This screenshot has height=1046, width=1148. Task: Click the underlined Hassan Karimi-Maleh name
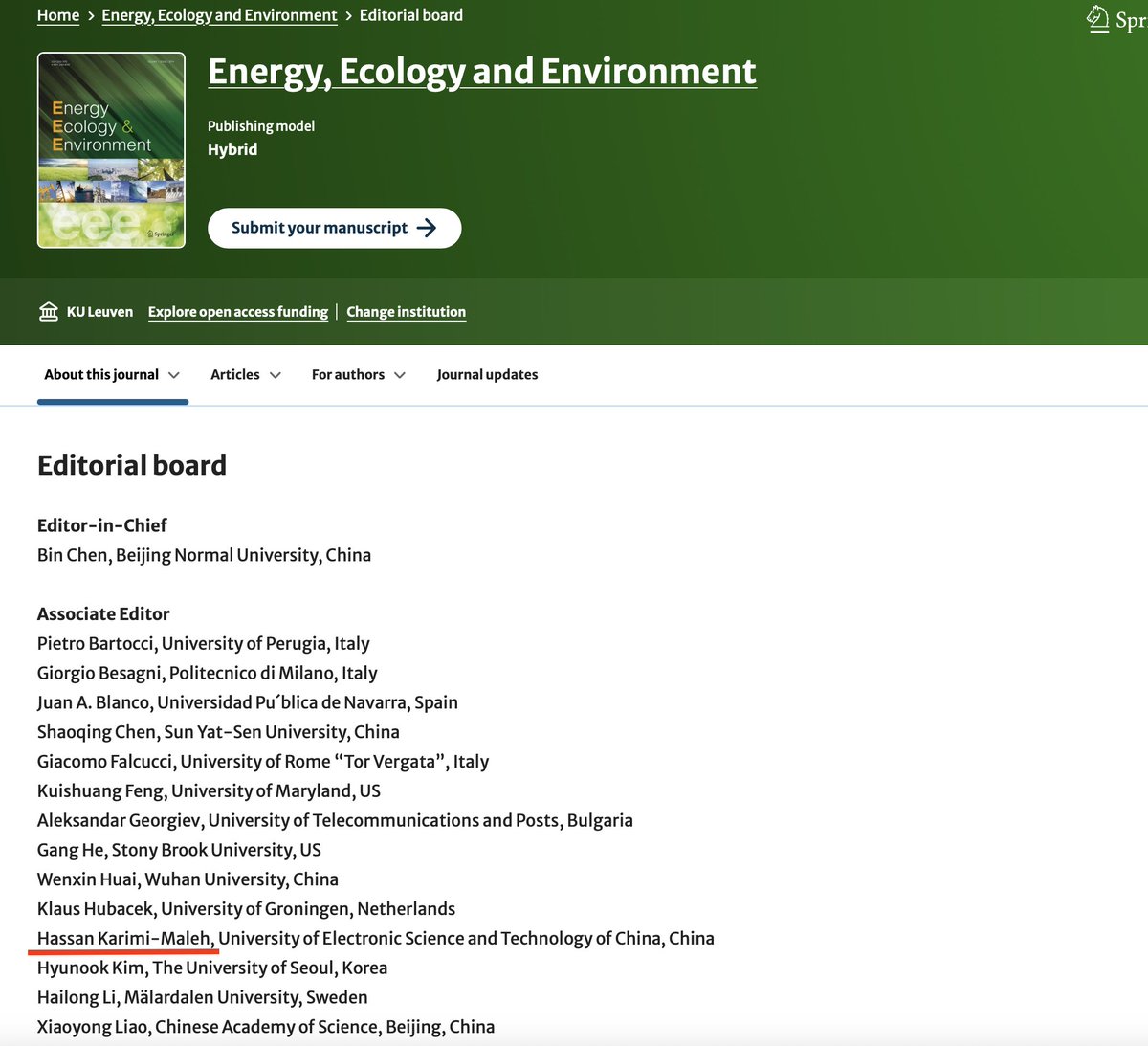122,938
